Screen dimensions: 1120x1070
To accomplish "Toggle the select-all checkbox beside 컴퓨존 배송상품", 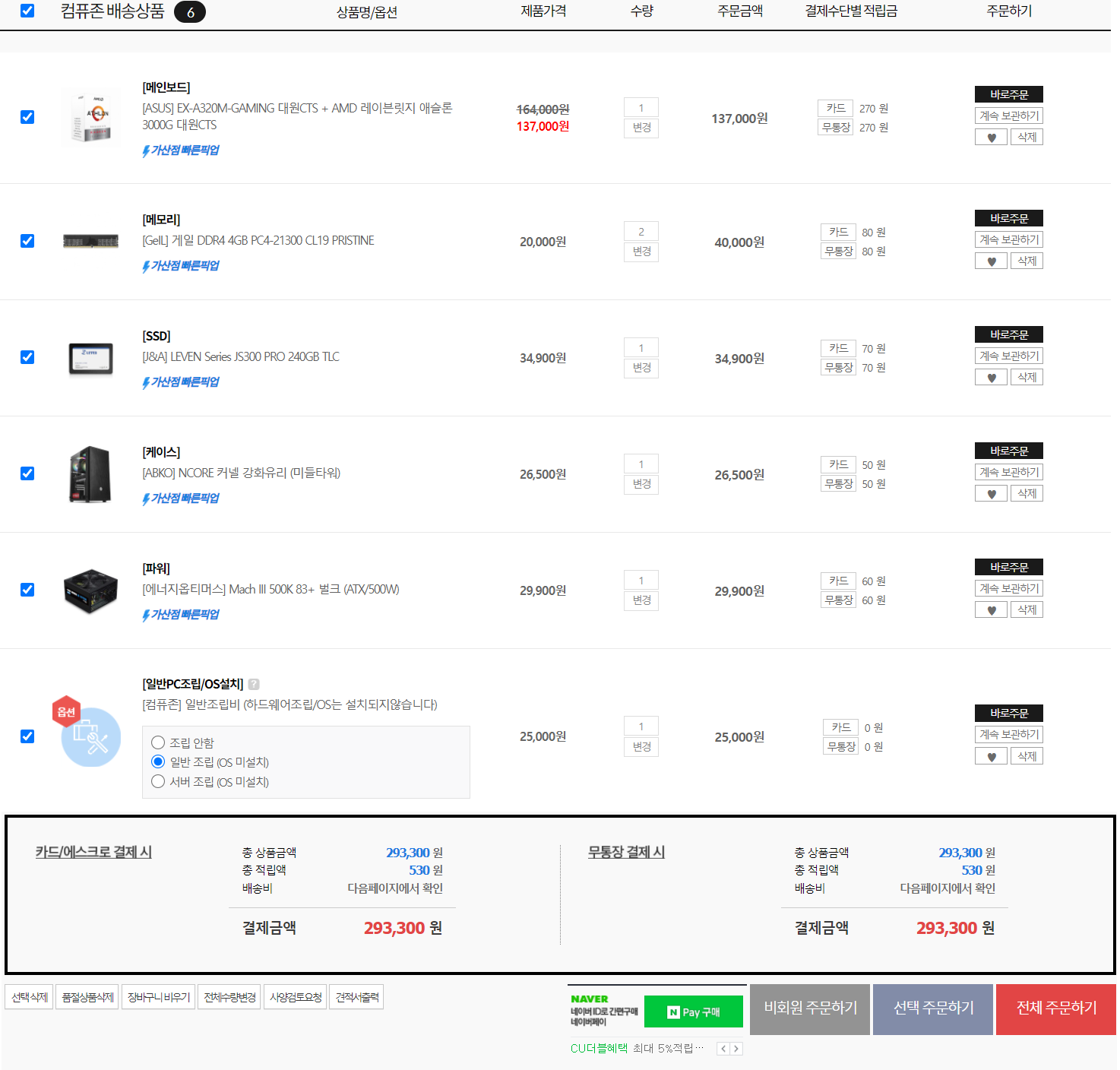I will click(x=27, y=11).
